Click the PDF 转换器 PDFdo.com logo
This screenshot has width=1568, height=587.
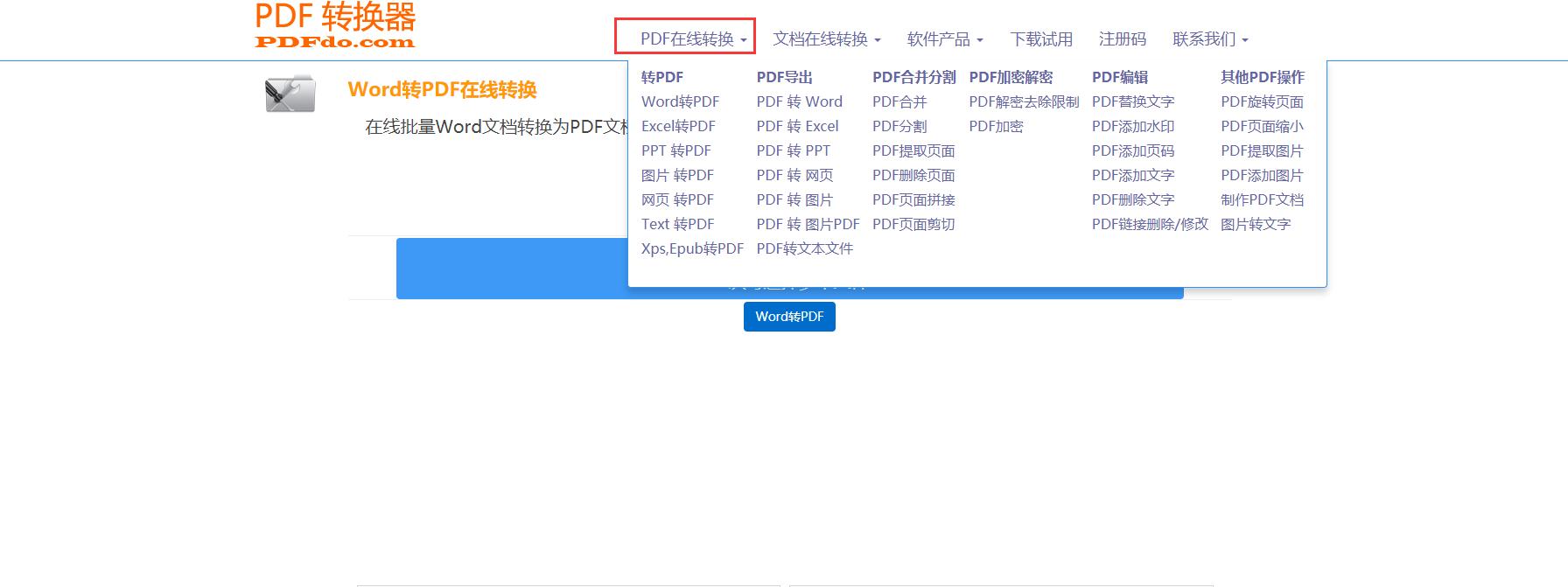point(335,24)
